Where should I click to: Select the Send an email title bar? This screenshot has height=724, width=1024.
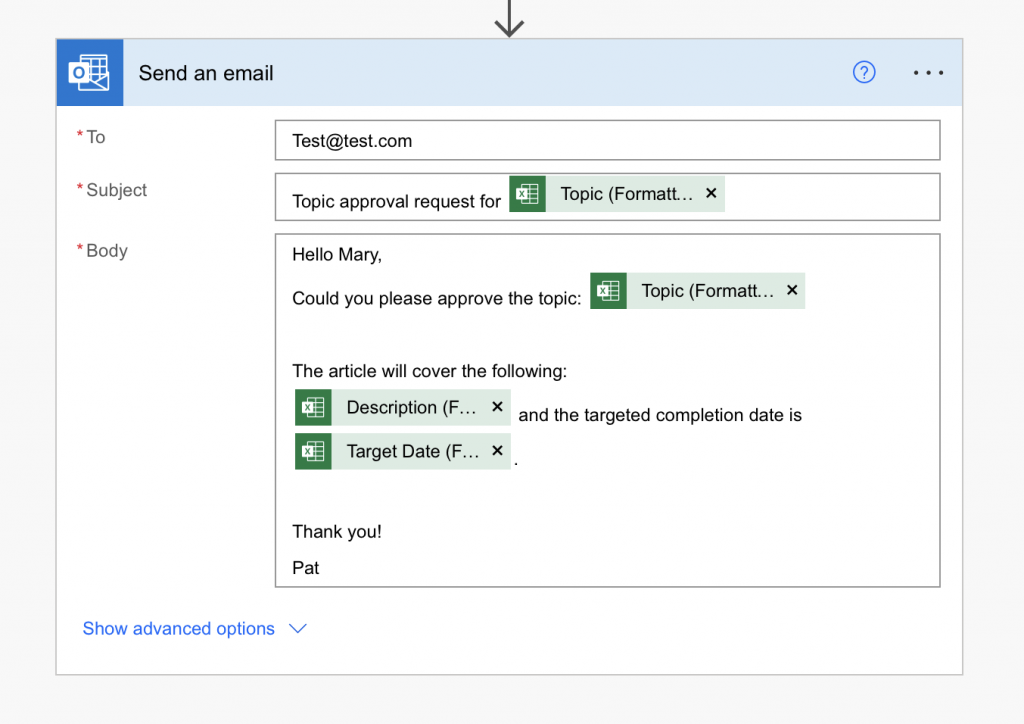click(x=206, y=72)
